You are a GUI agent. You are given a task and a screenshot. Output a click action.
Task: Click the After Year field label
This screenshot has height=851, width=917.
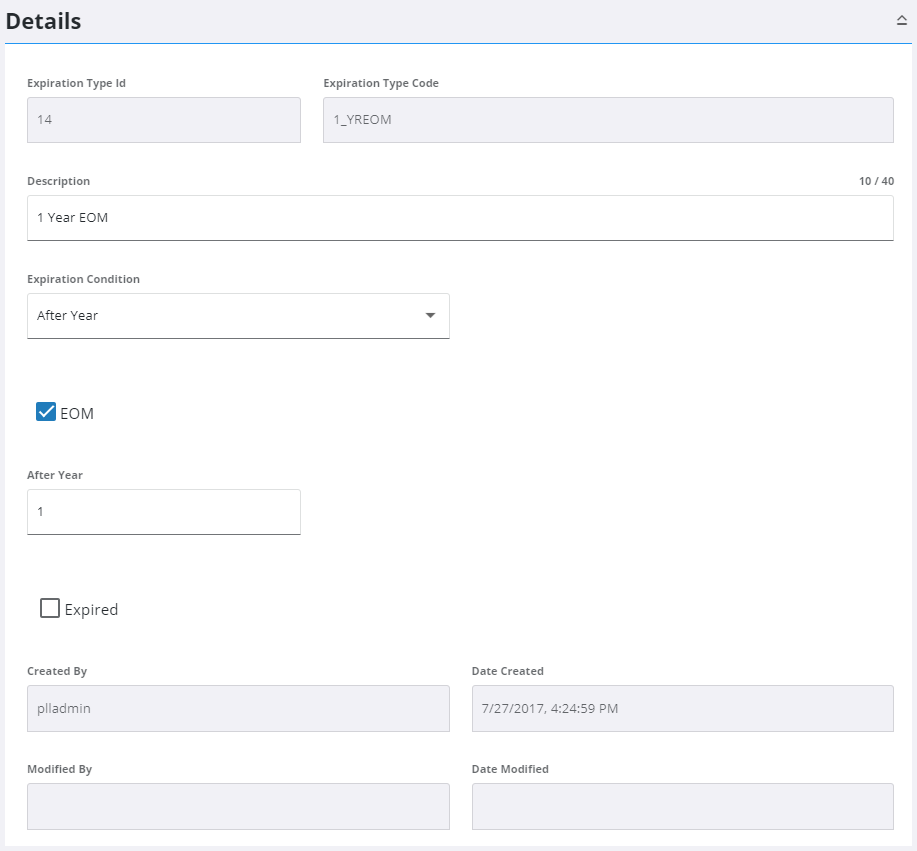[x=55, y=476]
